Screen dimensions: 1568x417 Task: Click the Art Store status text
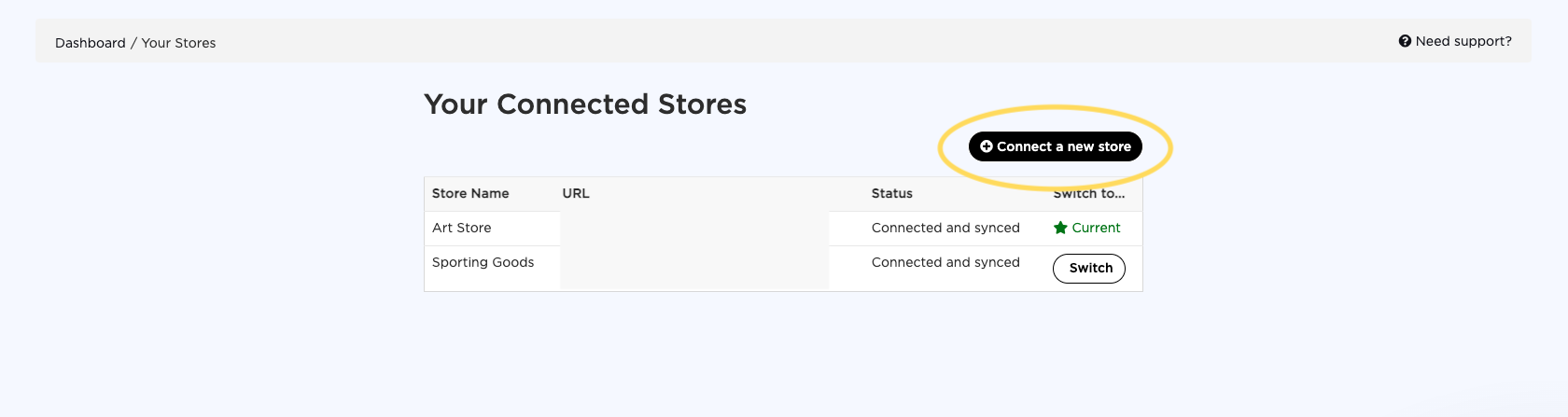tap(945, 228)
